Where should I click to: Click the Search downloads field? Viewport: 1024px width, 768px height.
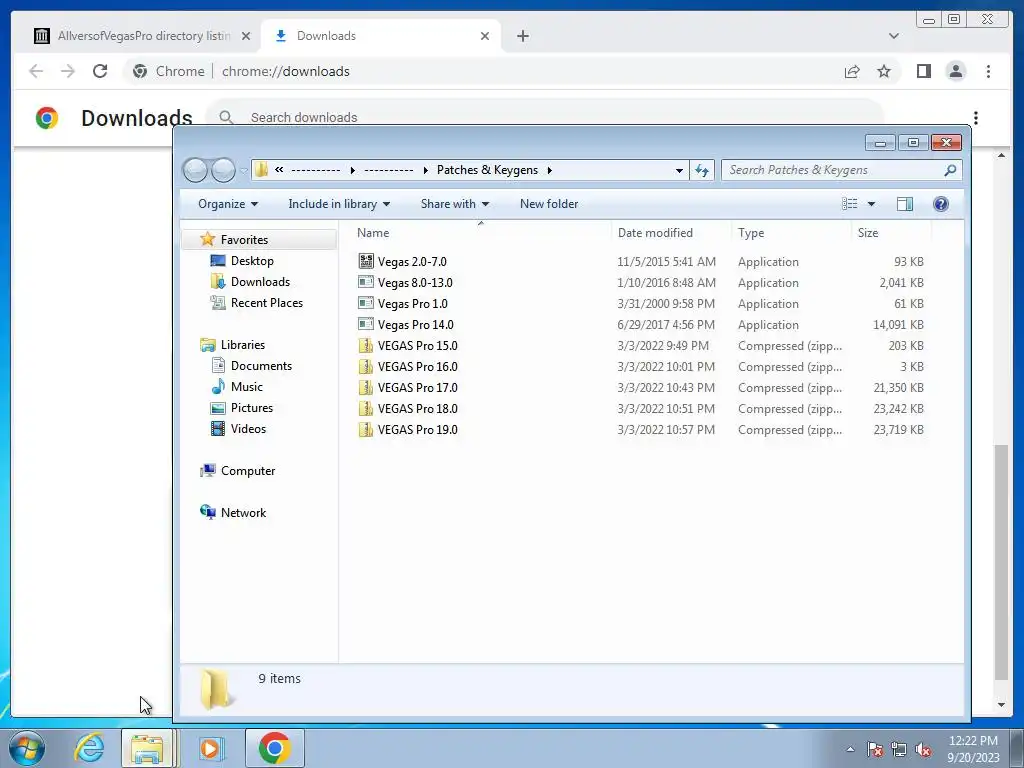545,118
